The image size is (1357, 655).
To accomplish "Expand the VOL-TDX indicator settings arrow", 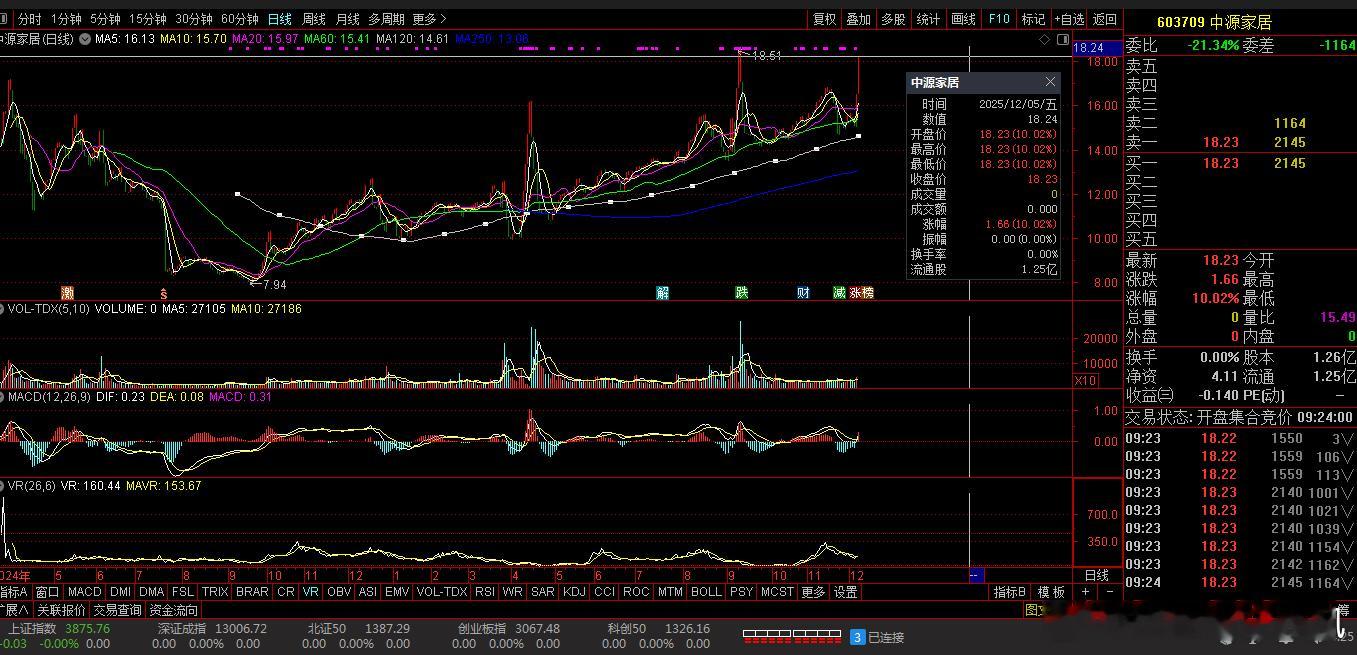I will pyautogui.click(x=3, y=309).
